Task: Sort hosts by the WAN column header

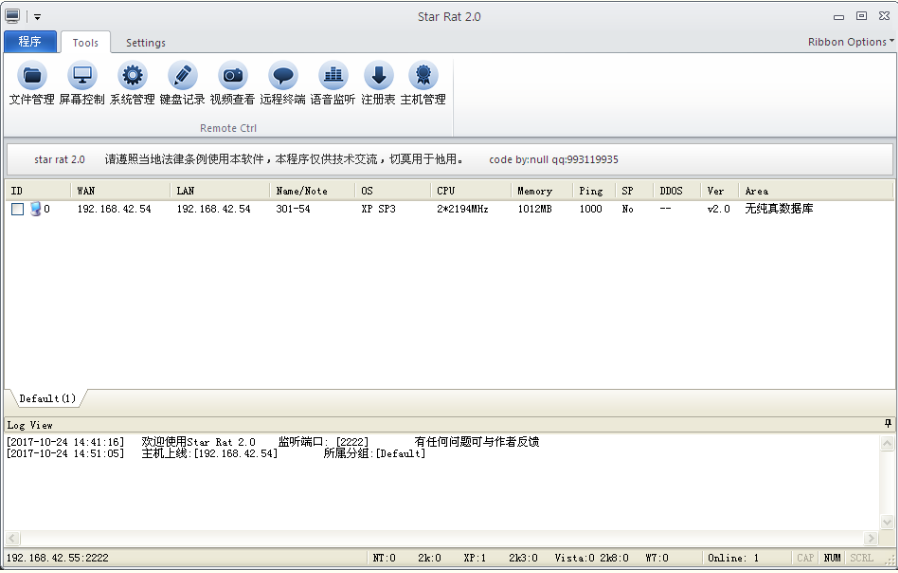Action: 120,191
